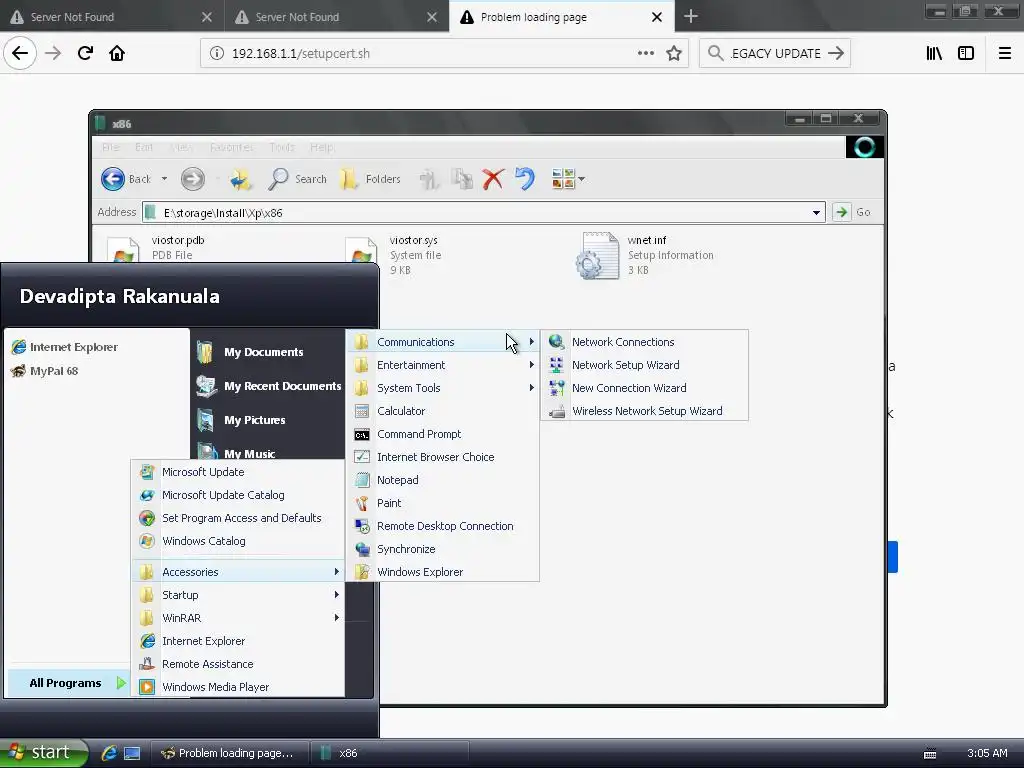The width and height of the screenshot is (1024, 768).
Task: Click Search in Explorer toolbar
Action: (297, 179)
